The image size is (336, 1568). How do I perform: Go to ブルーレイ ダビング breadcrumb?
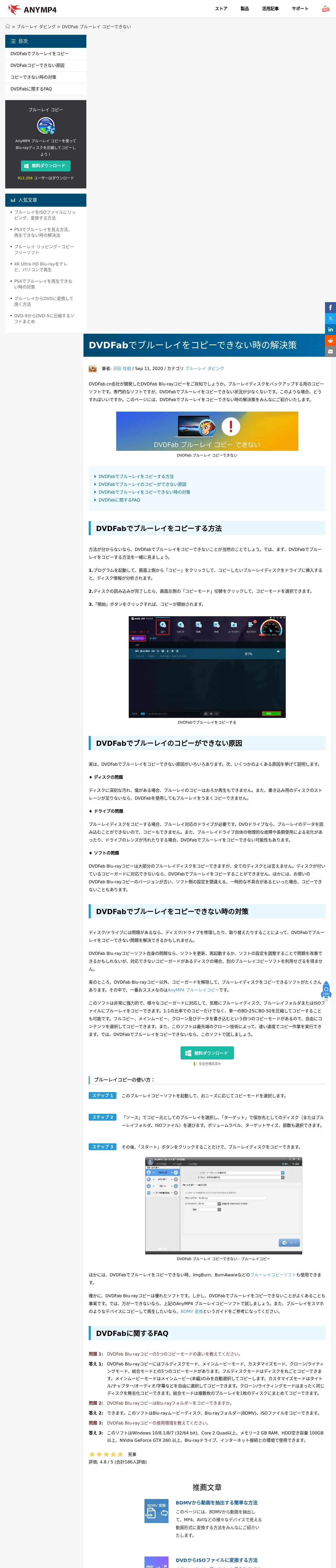pos(36,27)
